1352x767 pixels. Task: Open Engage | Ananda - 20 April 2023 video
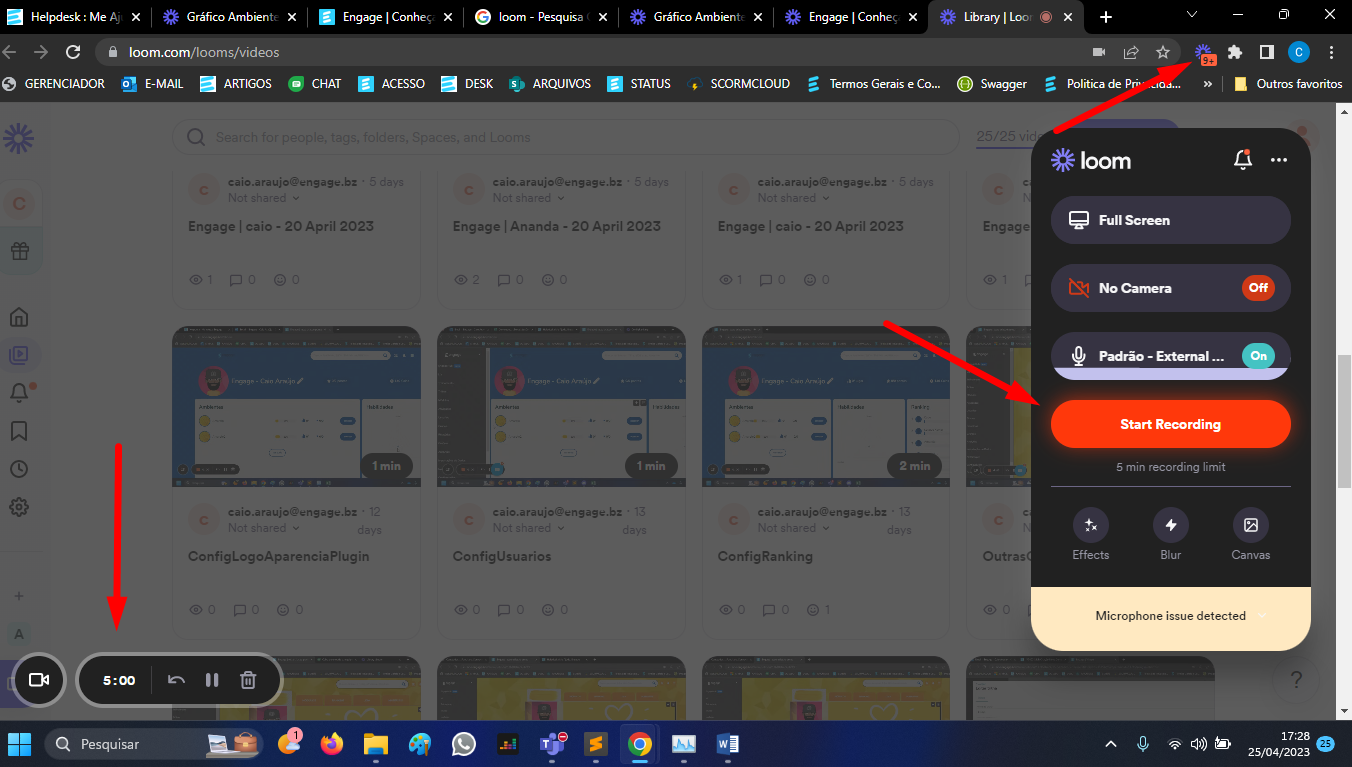tap(555, 226)
